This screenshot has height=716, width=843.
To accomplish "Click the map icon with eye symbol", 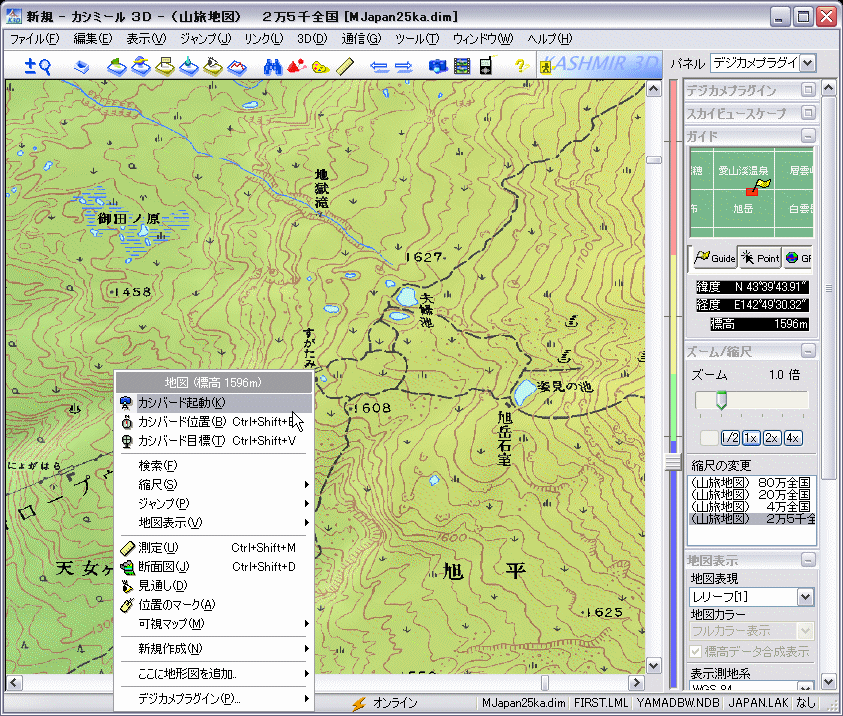I will tap(213, 66).
